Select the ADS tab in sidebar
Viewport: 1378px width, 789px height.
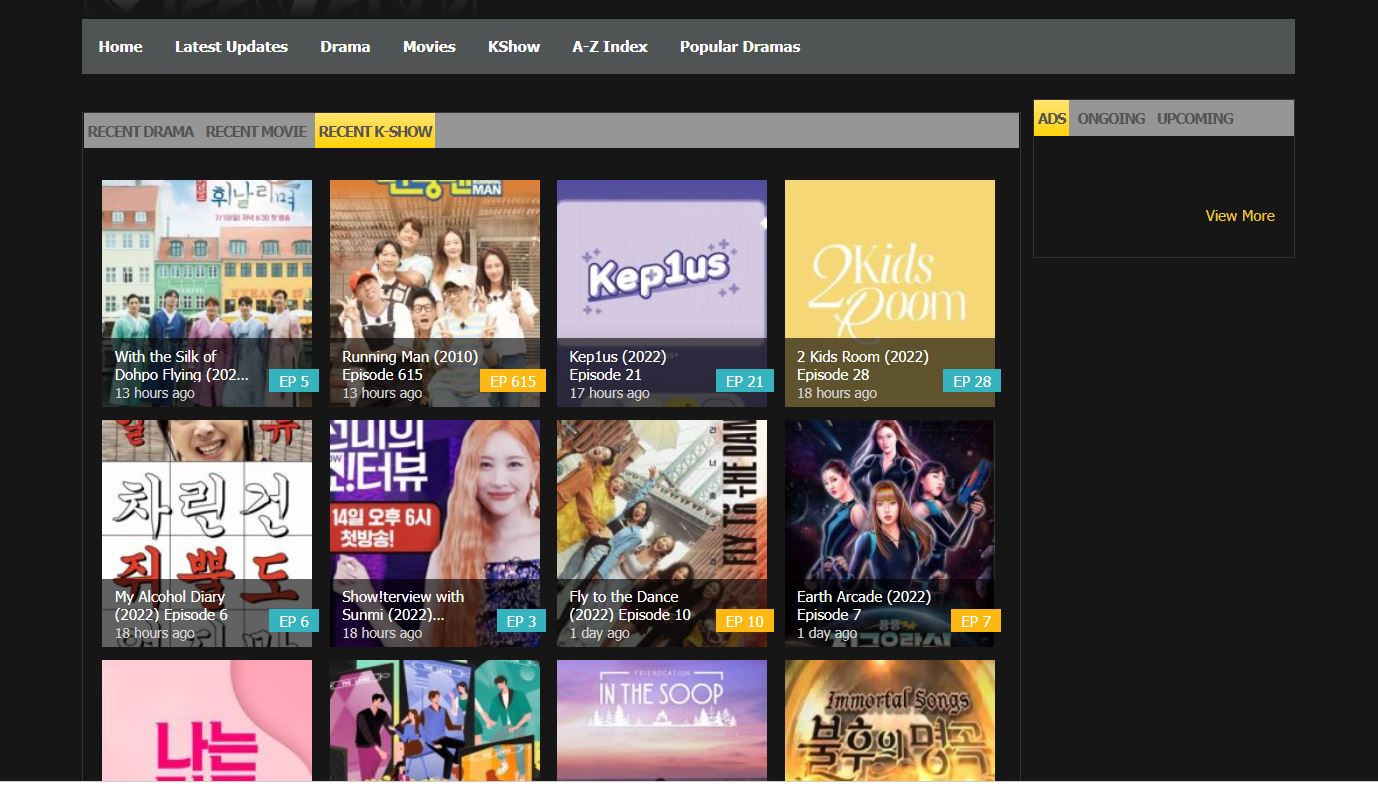tap(1052, 118)
